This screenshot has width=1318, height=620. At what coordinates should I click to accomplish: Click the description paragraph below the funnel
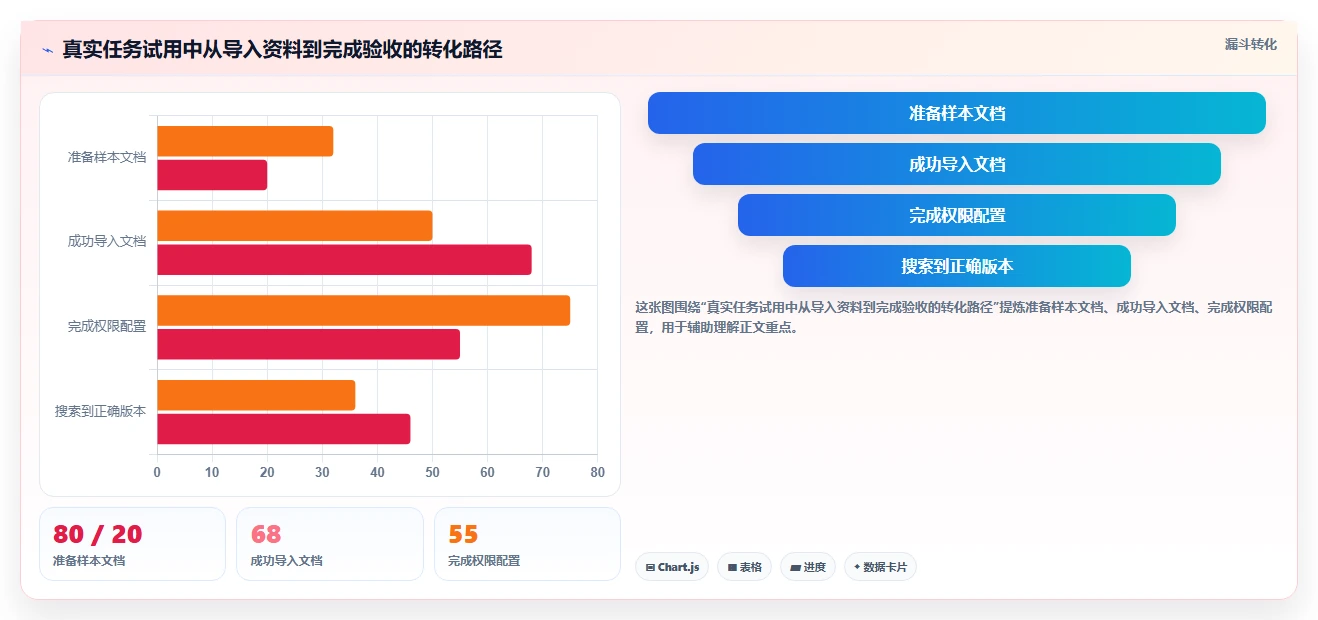954,317
